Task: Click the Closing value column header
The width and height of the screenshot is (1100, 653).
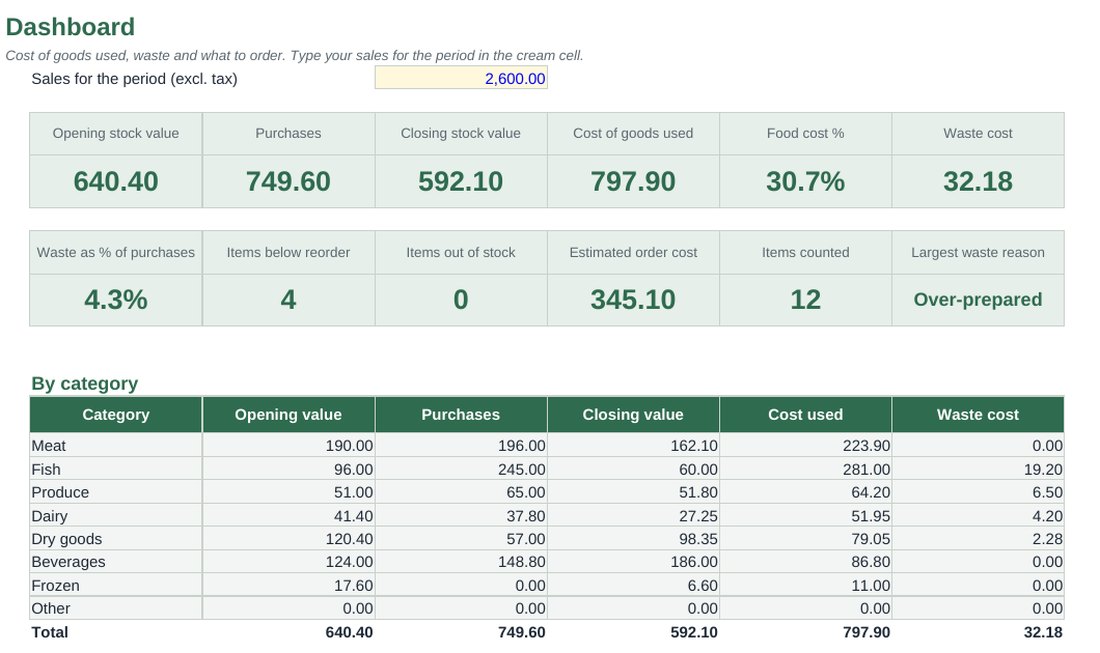Action: [x=633, y=415]
